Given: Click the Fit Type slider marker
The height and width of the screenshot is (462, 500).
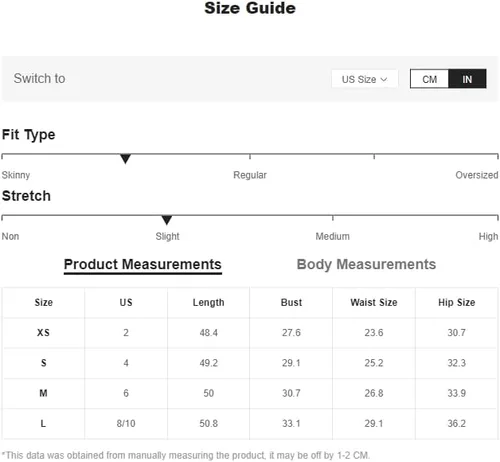Looking at the screenshot, I should 125,159.
